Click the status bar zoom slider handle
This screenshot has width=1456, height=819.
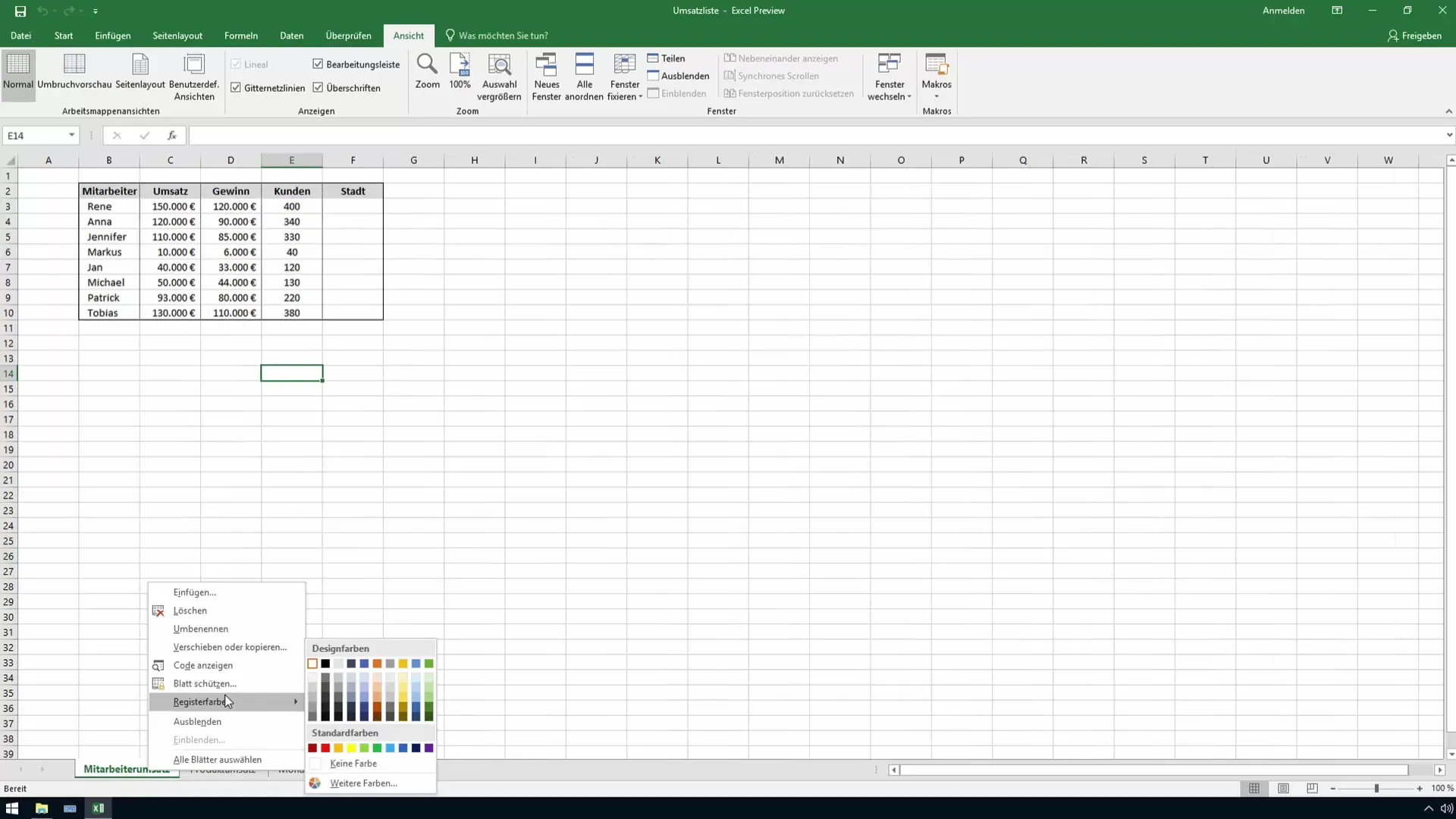(1376, 789)
